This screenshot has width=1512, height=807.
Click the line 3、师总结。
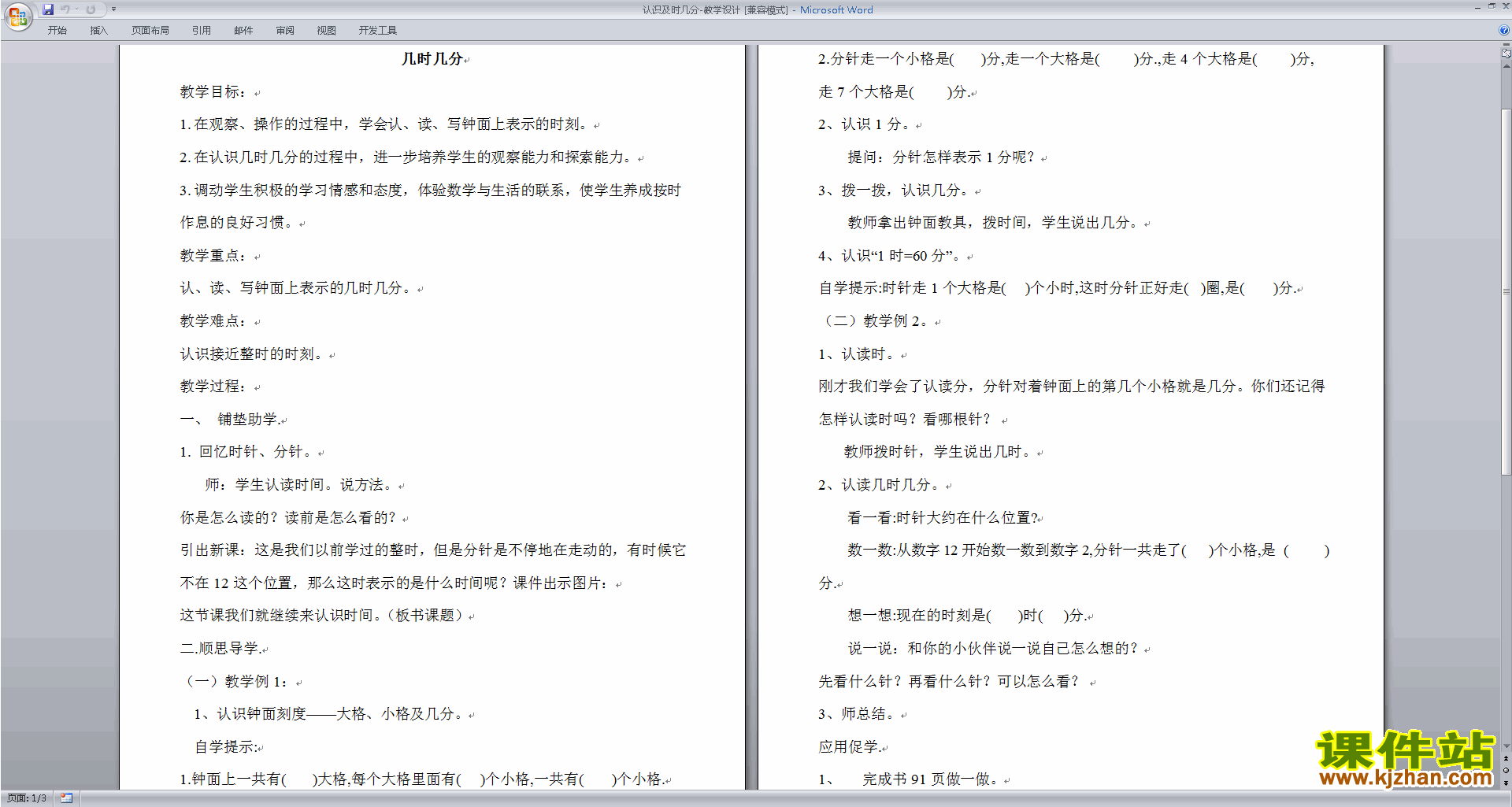pos(858,714)
